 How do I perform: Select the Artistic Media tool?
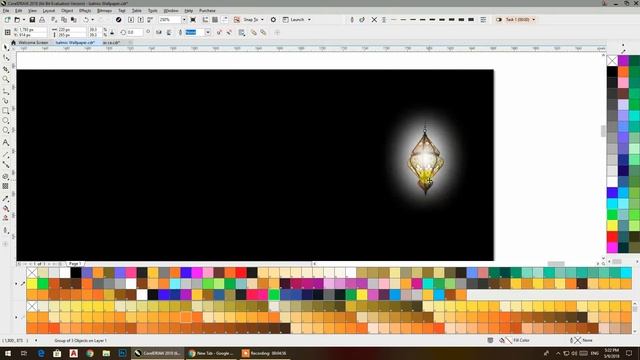6,100
